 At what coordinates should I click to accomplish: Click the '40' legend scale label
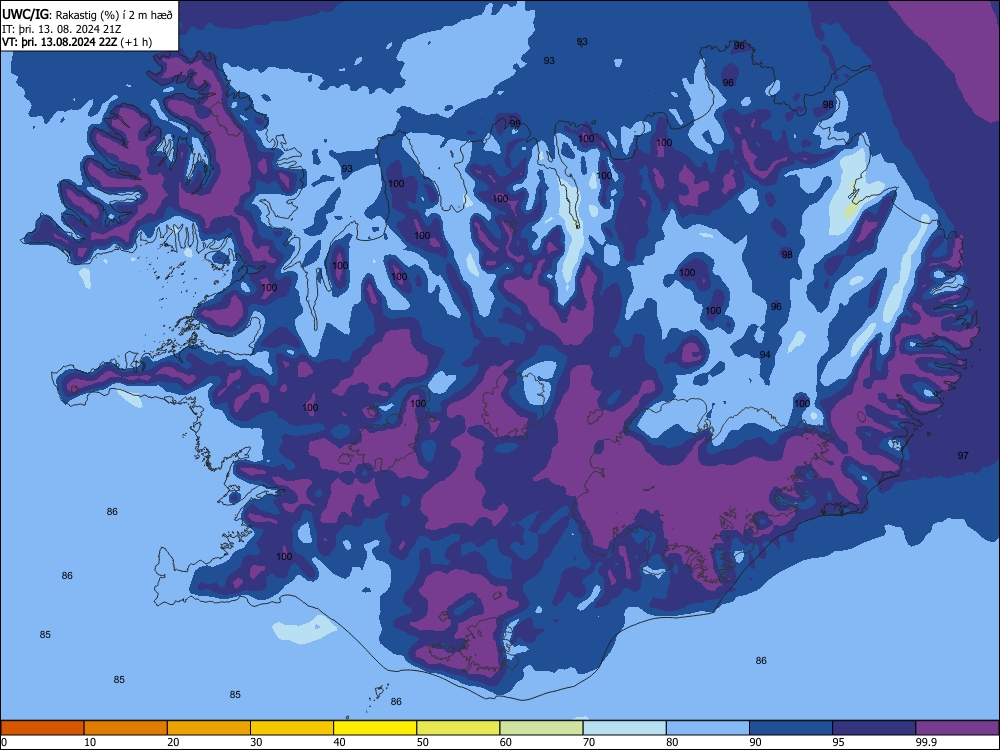click(339, 742)
